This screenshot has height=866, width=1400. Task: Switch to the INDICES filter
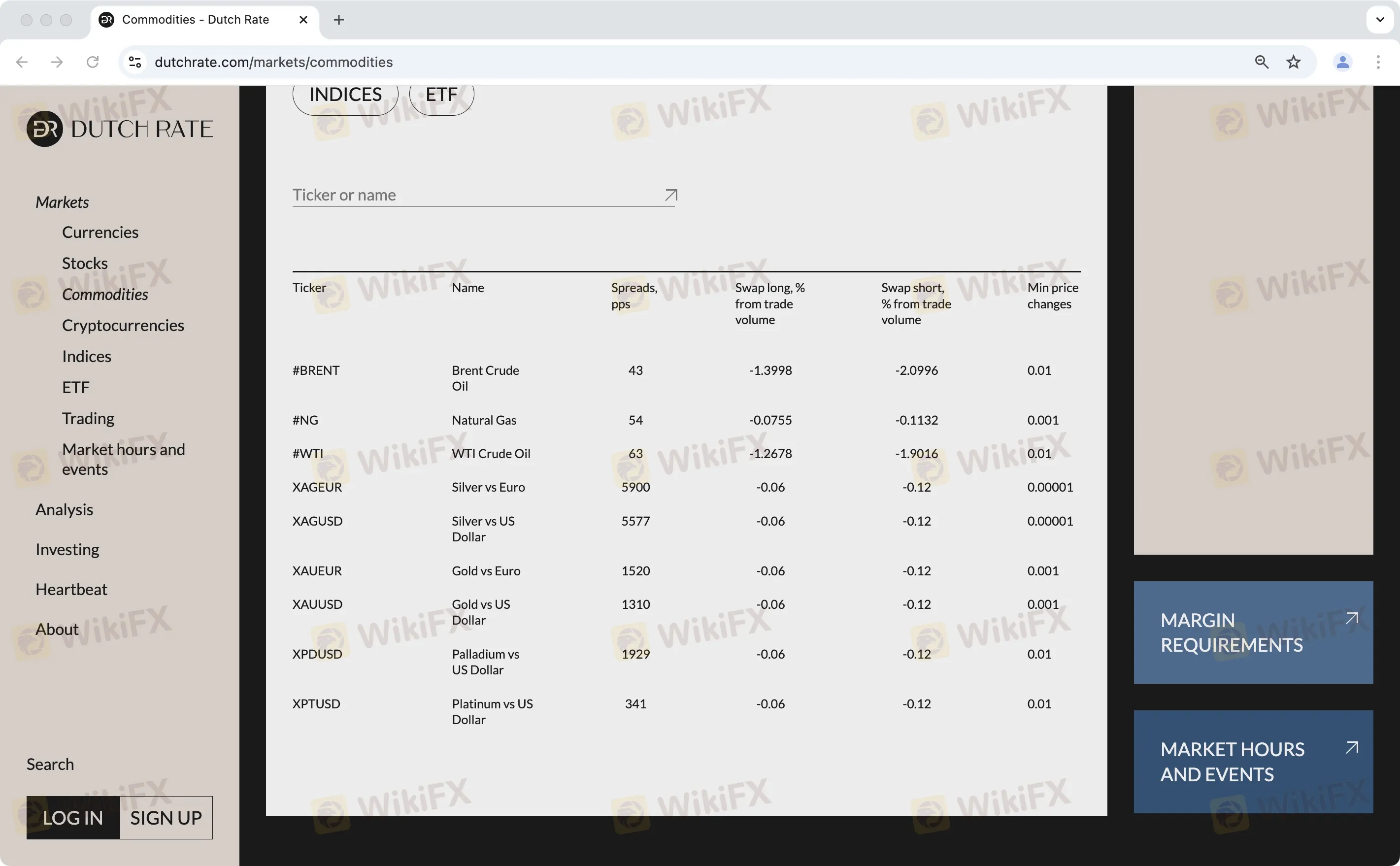click(x=345, y=94)
